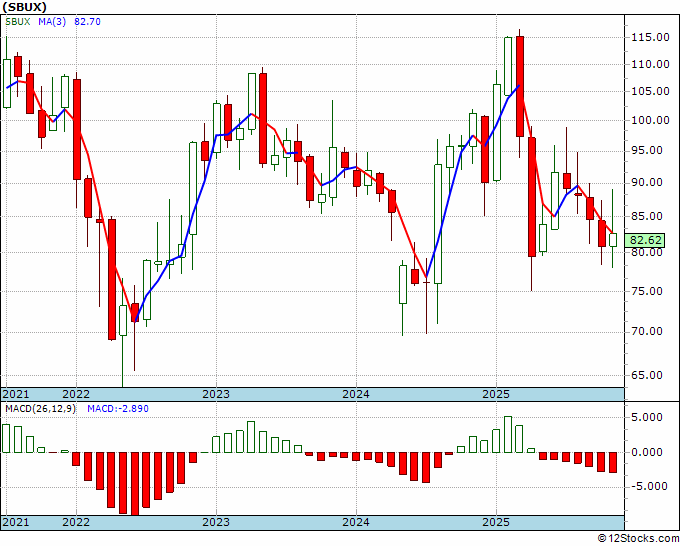The image size is (680, 546).
Task: Click the -5.000 MACD axis label
Action: [x=647, y=486]
